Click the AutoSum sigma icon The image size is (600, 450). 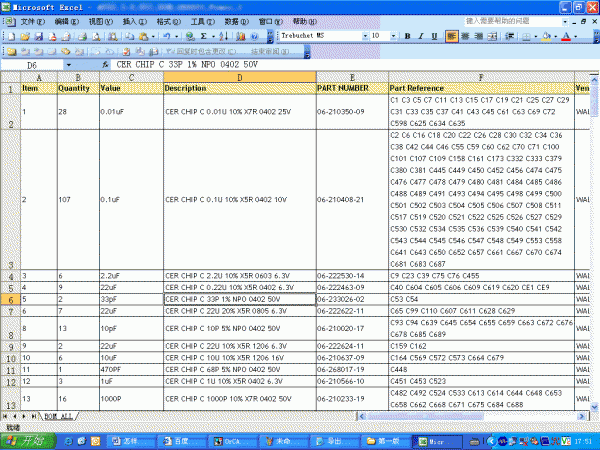(x=204, y=36)
